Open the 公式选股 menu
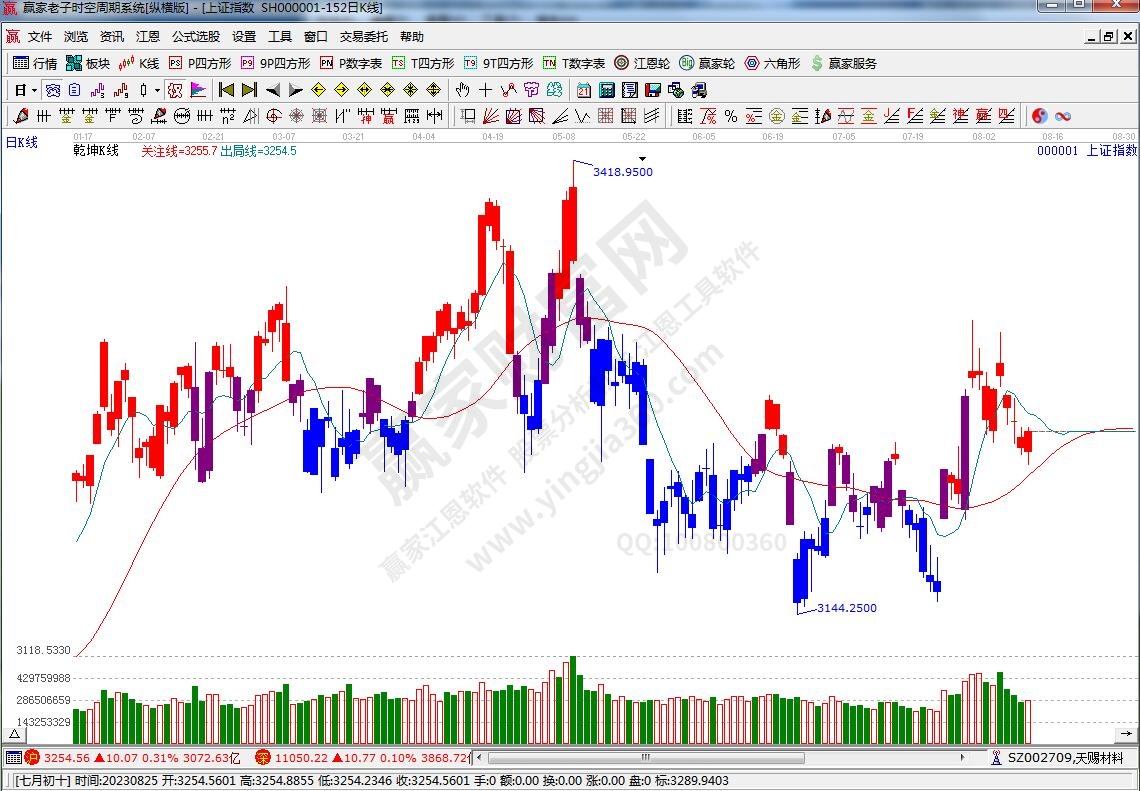Screen dimensions: 1140x791 pyautogui.click(x=195, y=37)
